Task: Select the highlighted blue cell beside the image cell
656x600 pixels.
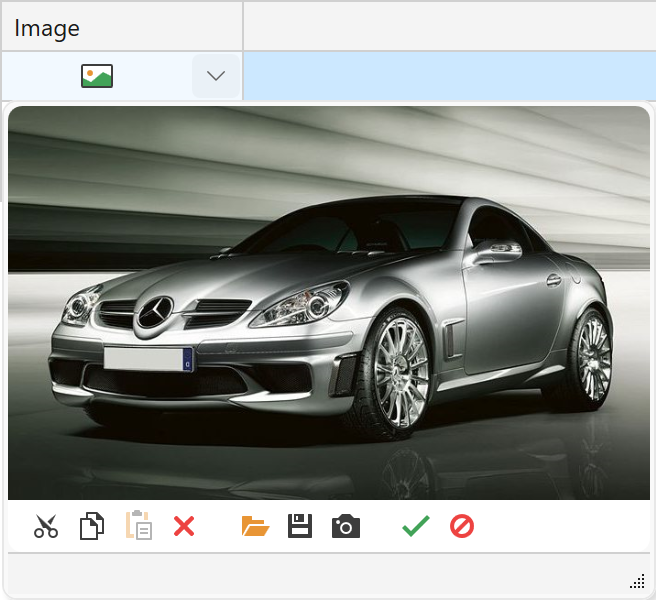Action: 449,76
